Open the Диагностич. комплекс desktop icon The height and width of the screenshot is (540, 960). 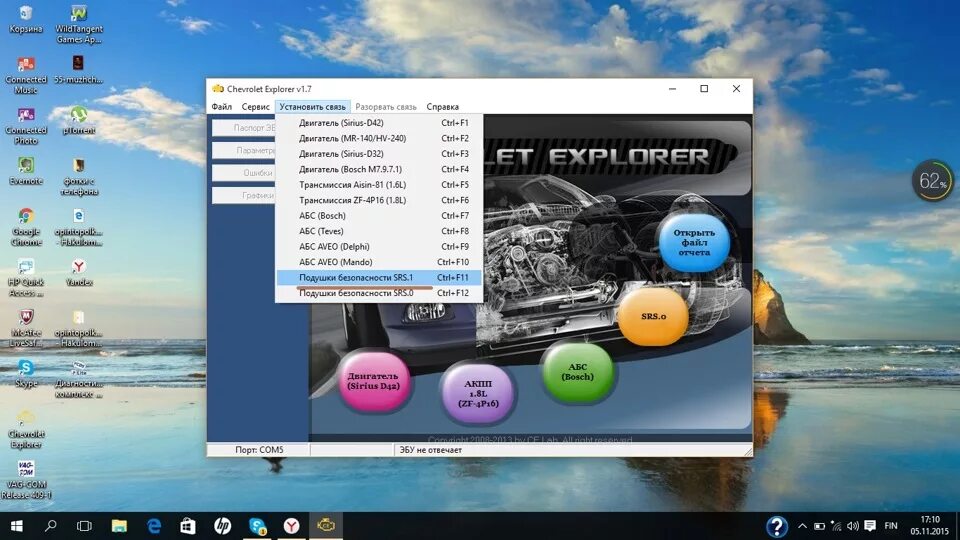click(78, 379)
